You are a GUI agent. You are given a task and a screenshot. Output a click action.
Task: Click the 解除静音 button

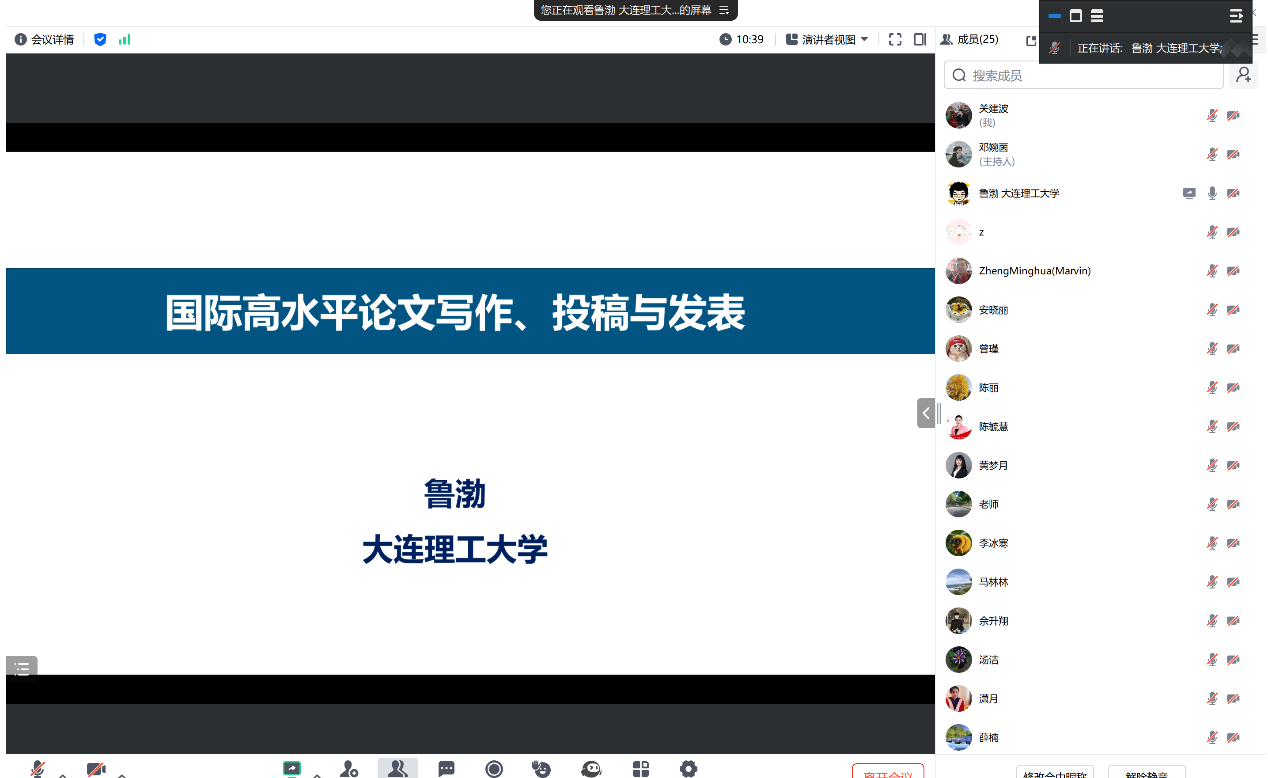(x=1146, y=773)
